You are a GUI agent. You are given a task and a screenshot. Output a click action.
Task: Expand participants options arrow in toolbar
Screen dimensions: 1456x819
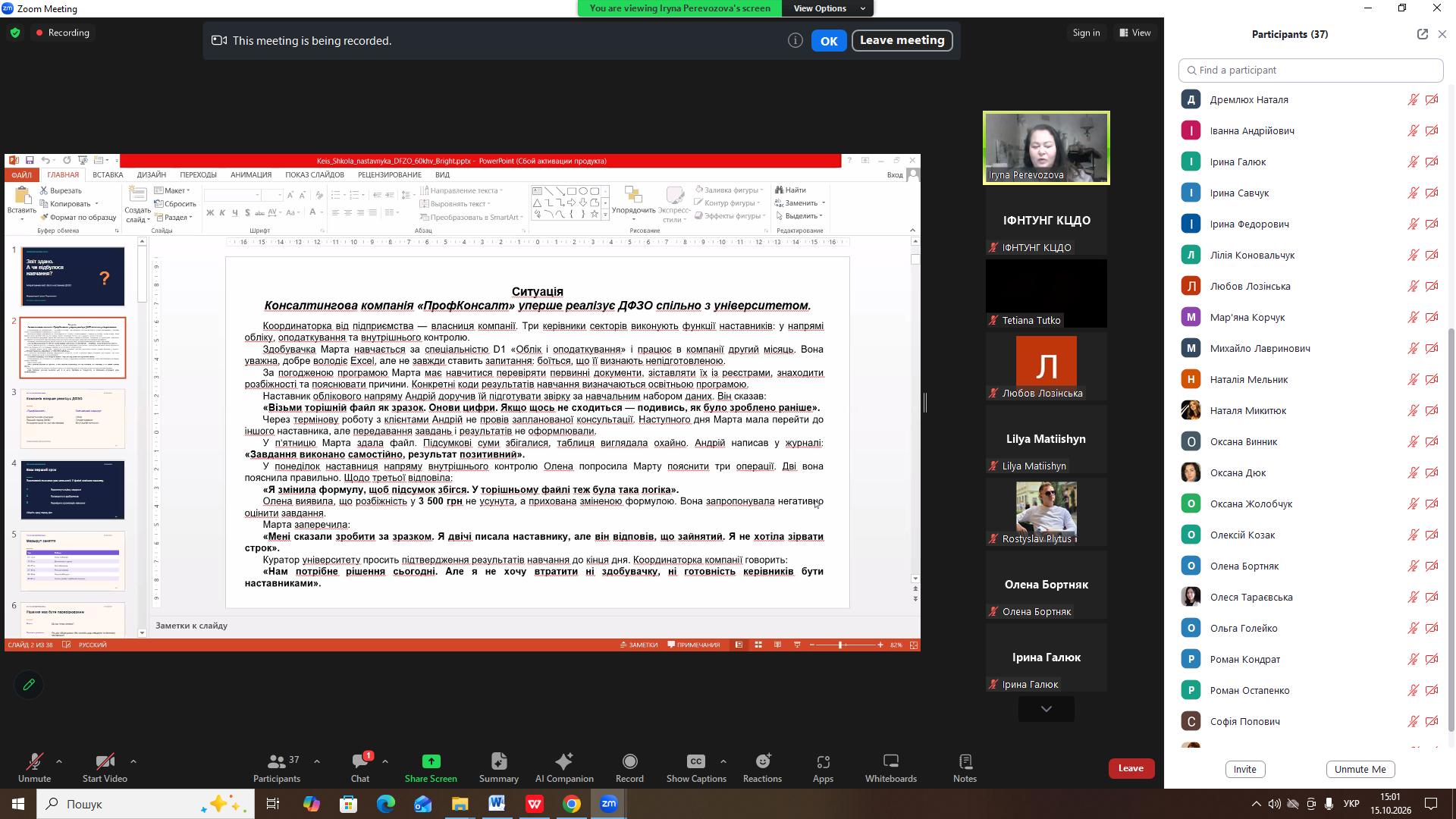(317, 761)
